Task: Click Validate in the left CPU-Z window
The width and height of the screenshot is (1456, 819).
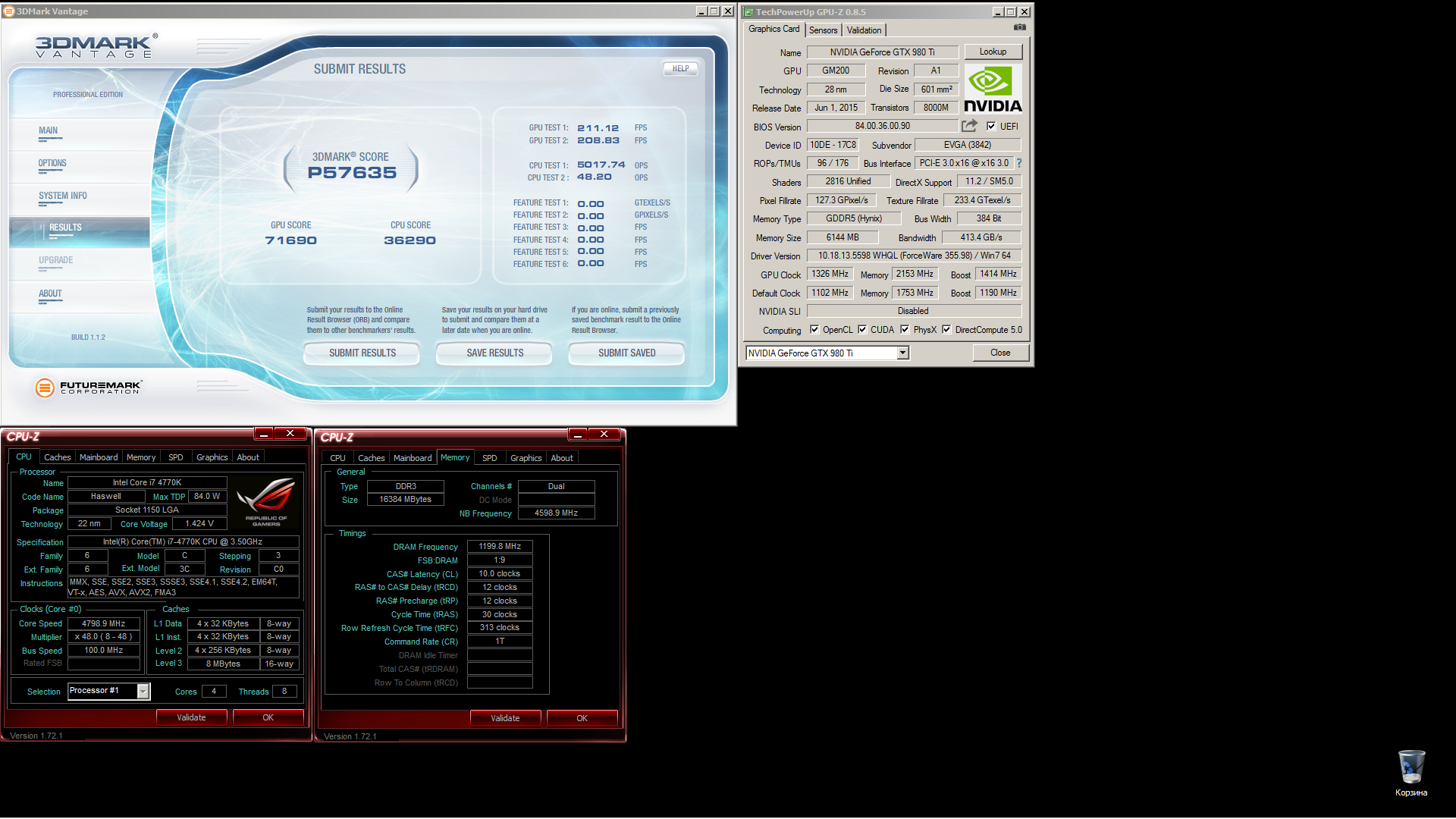Action: tap(191, 717)
